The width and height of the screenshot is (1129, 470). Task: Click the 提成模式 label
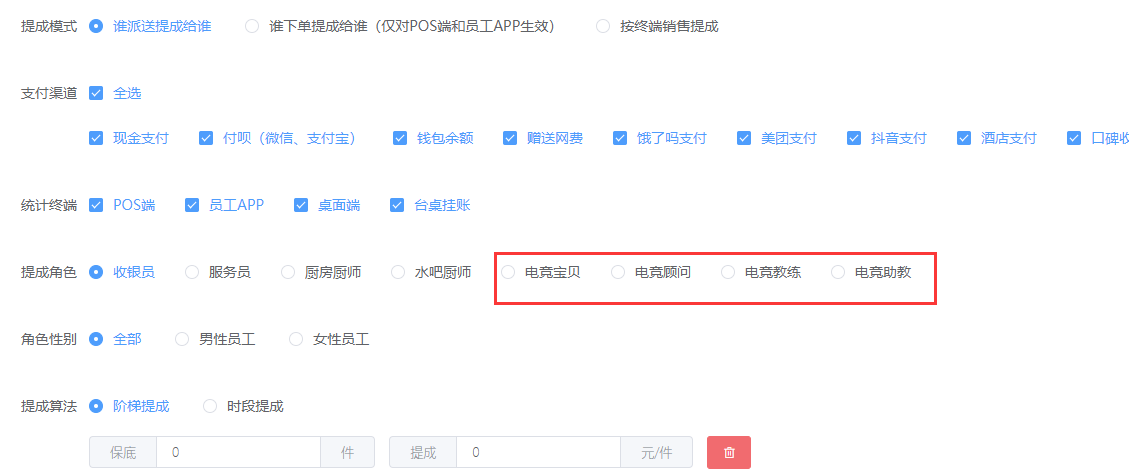(x=49, y=27)
